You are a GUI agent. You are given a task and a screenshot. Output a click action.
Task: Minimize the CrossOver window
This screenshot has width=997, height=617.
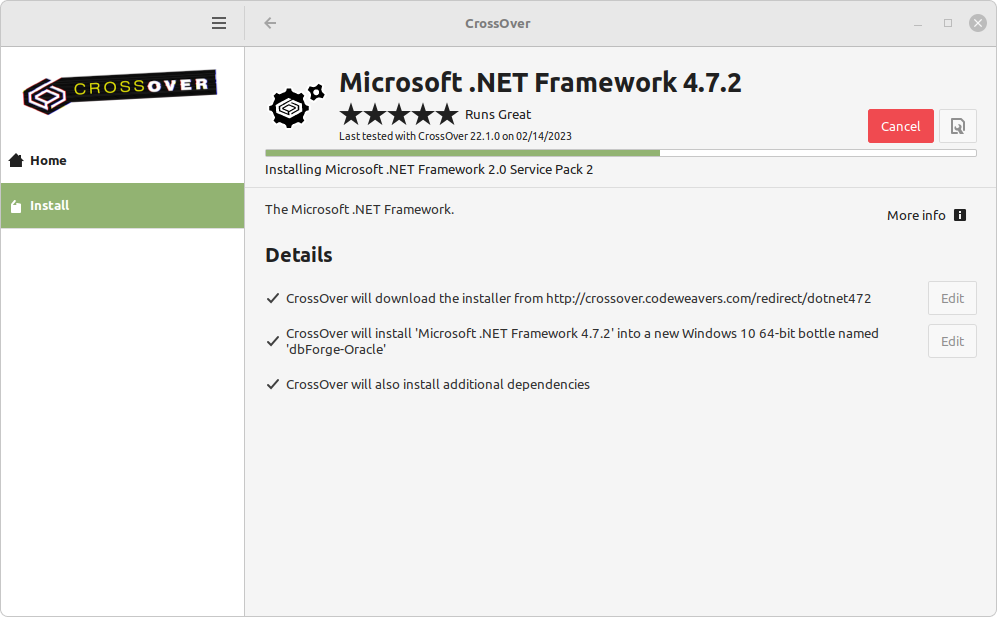point(918,24)
